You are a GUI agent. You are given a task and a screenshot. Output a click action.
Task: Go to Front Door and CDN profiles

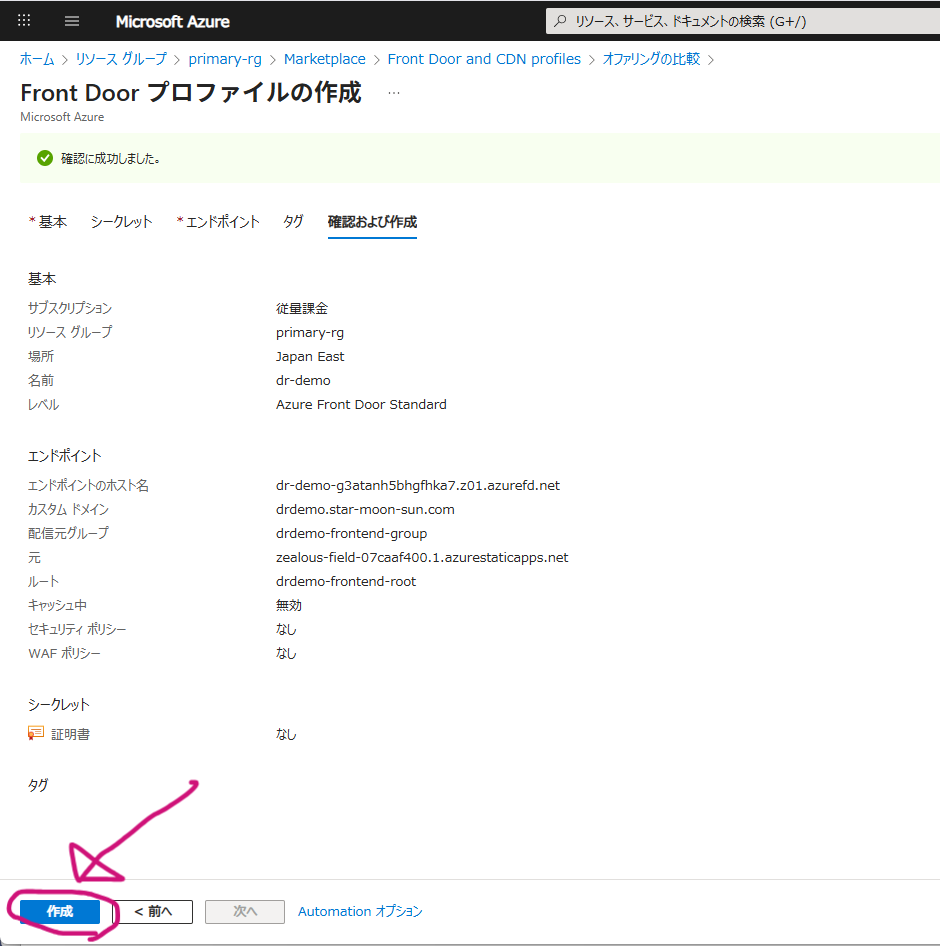coord(484,59)
